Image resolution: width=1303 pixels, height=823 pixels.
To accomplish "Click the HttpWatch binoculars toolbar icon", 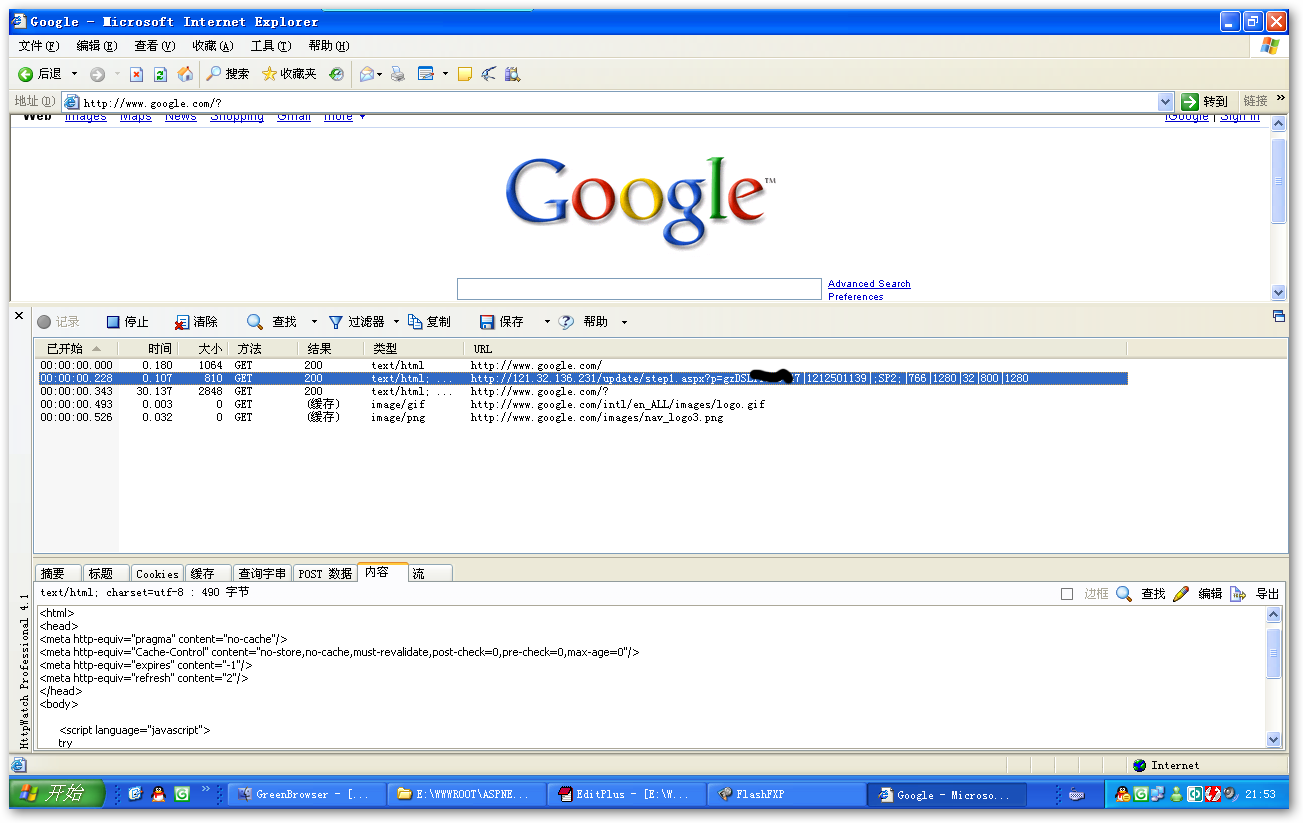I will [513, 74].
